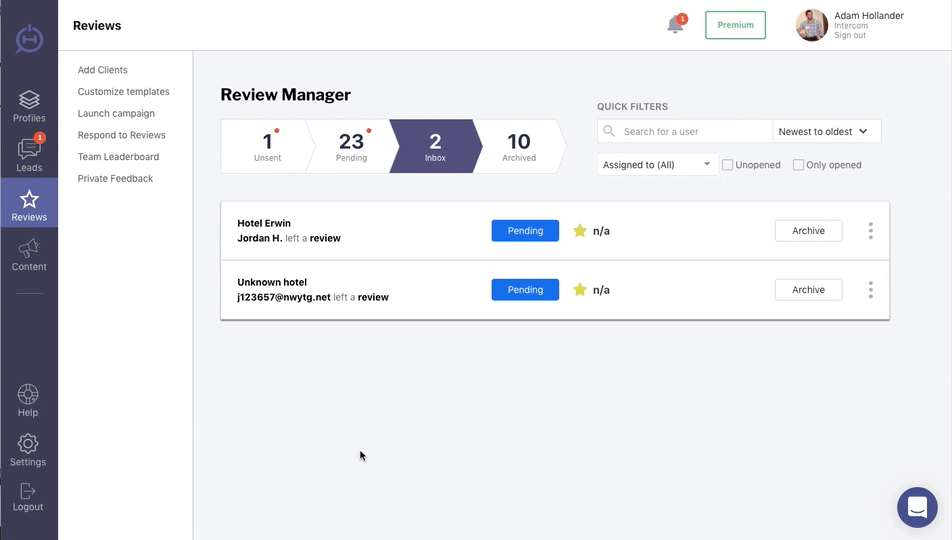Click the Premium button
952x540 pixels.
735,25
